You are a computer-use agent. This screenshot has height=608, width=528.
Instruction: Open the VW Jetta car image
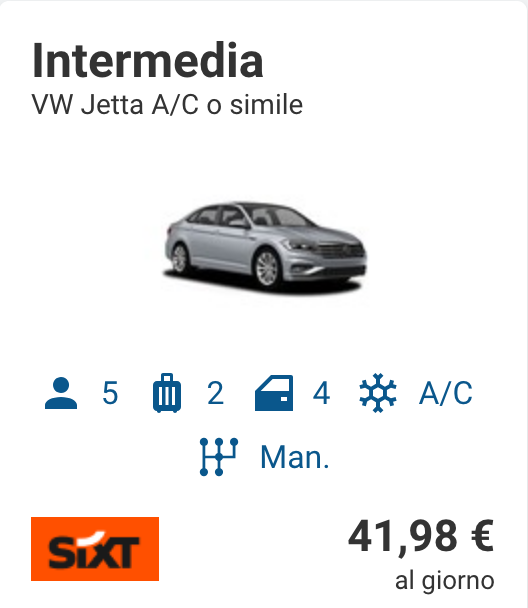pos(265,247)
